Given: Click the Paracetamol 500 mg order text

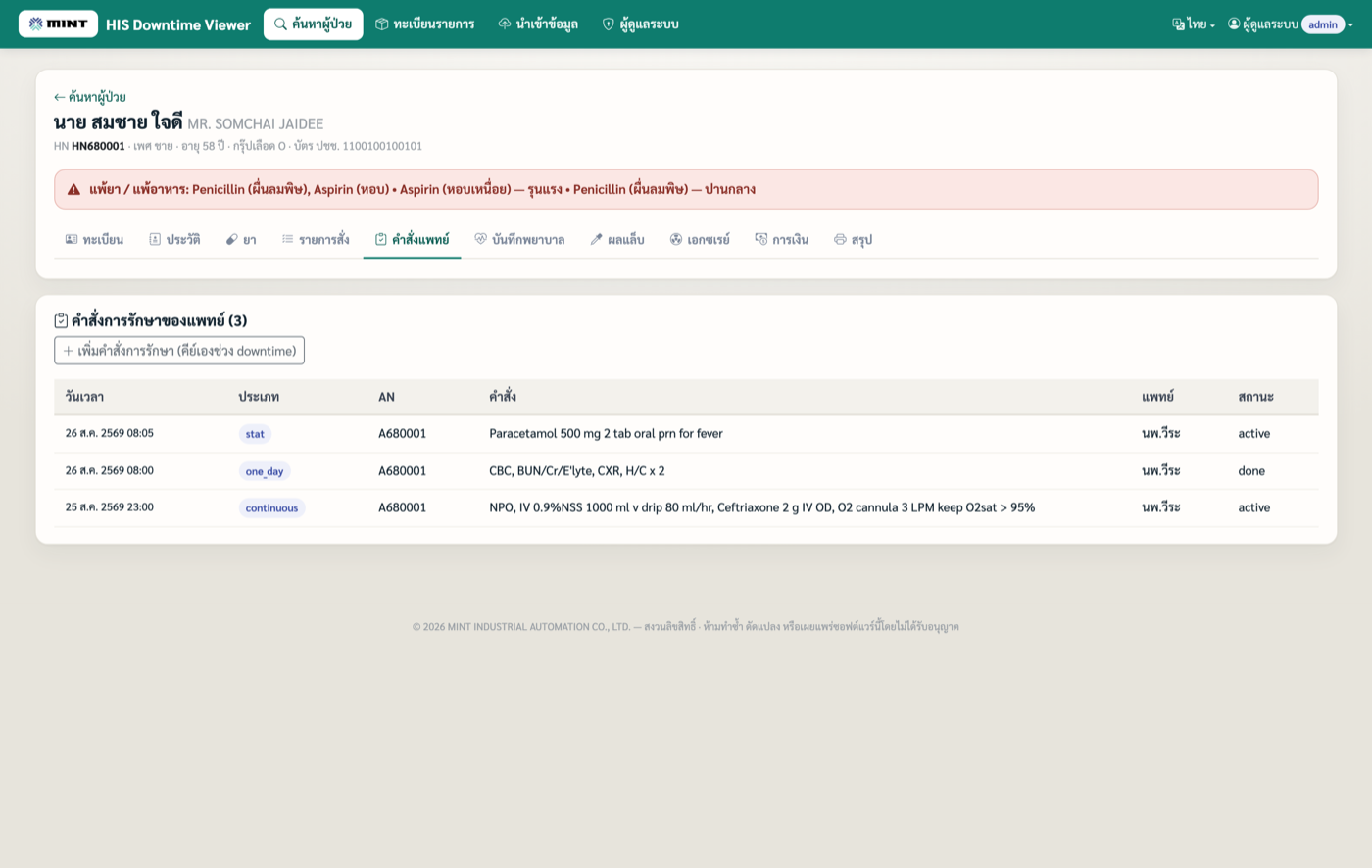Looking at the screenshot, I should tap(606, 433).
